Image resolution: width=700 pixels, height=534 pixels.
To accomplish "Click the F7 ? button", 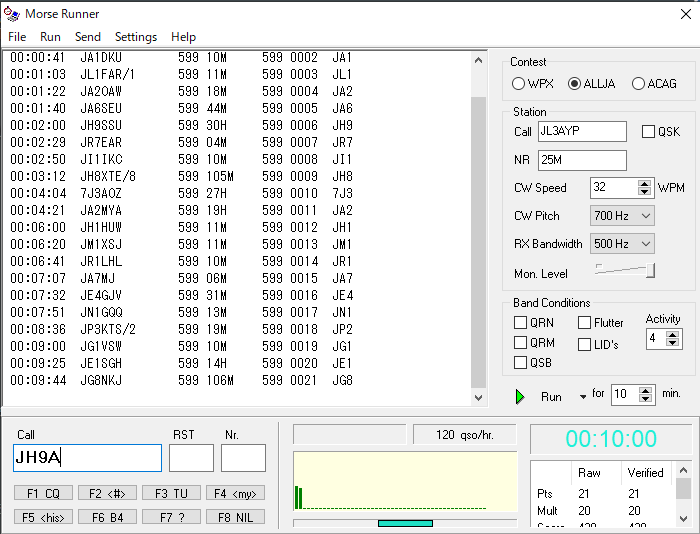I will [x=171, y=517].
